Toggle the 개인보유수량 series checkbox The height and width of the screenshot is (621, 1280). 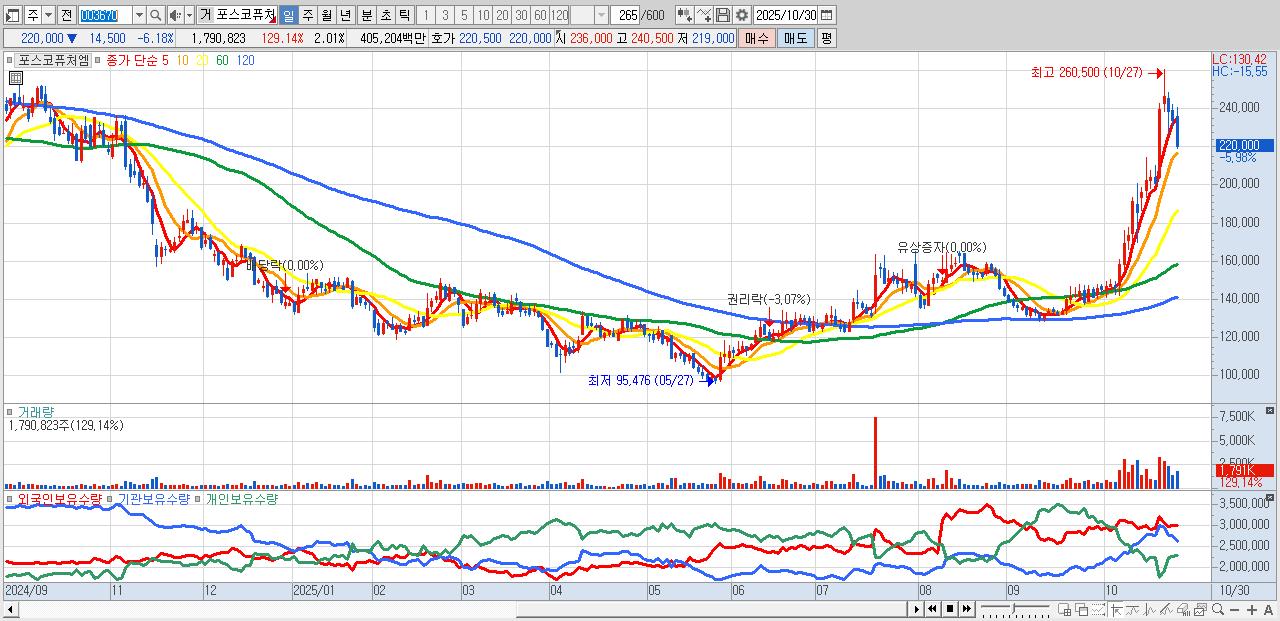[x=199, y=498]
